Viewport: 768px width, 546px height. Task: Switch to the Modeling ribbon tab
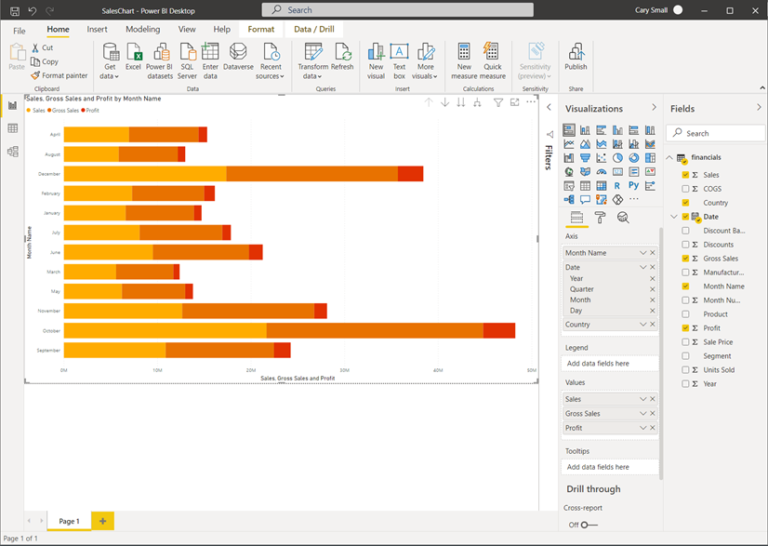click(x=143, y=29)
